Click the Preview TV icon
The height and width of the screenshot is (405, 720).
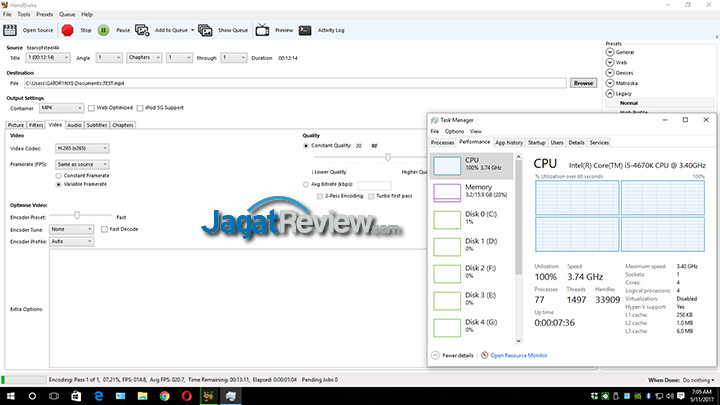click(262, 30)
